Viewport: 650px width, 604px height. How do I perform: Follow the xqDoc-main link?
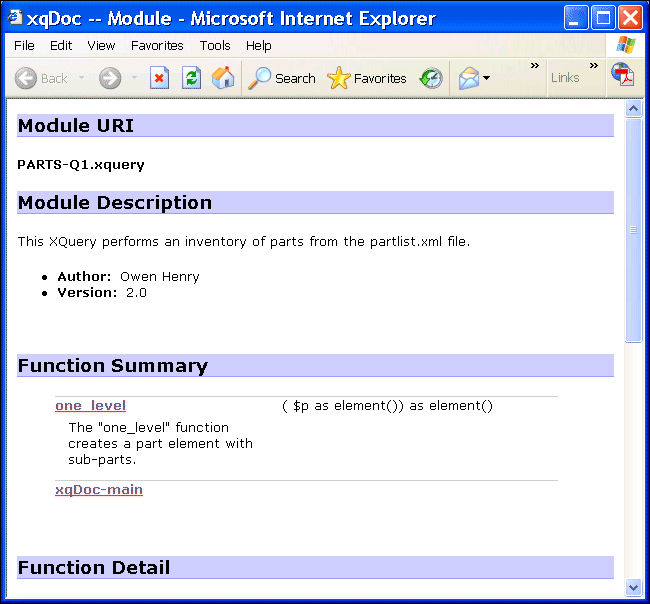coord(99,489)
